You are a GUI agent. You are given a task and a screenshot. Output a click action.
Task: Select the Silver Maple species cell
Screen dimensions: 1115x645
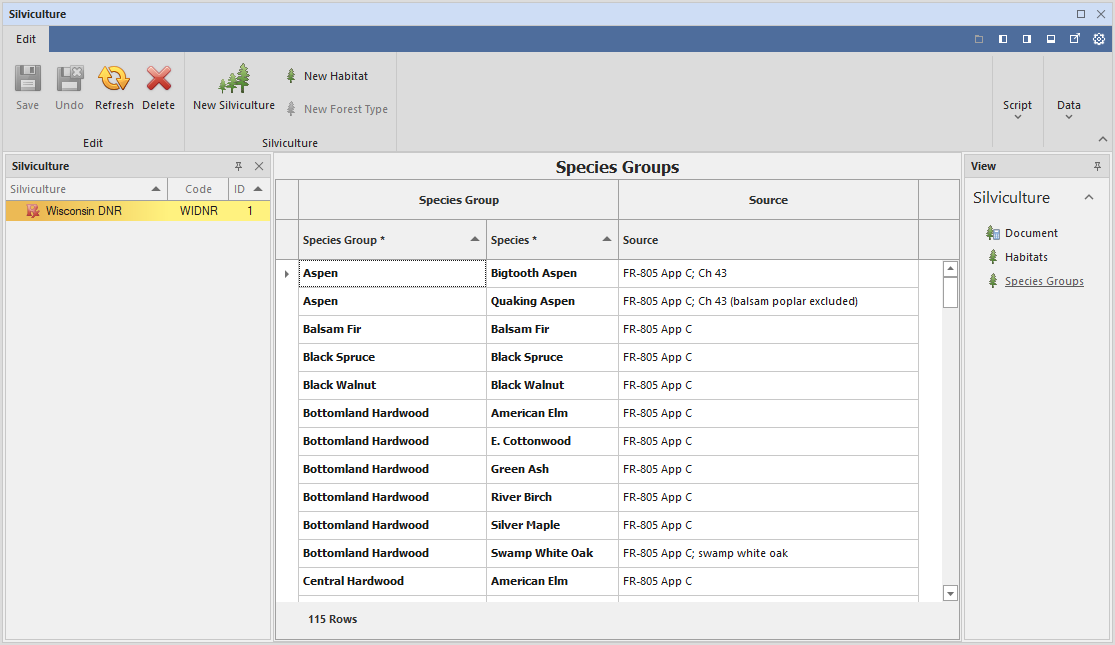pos(553,526)
